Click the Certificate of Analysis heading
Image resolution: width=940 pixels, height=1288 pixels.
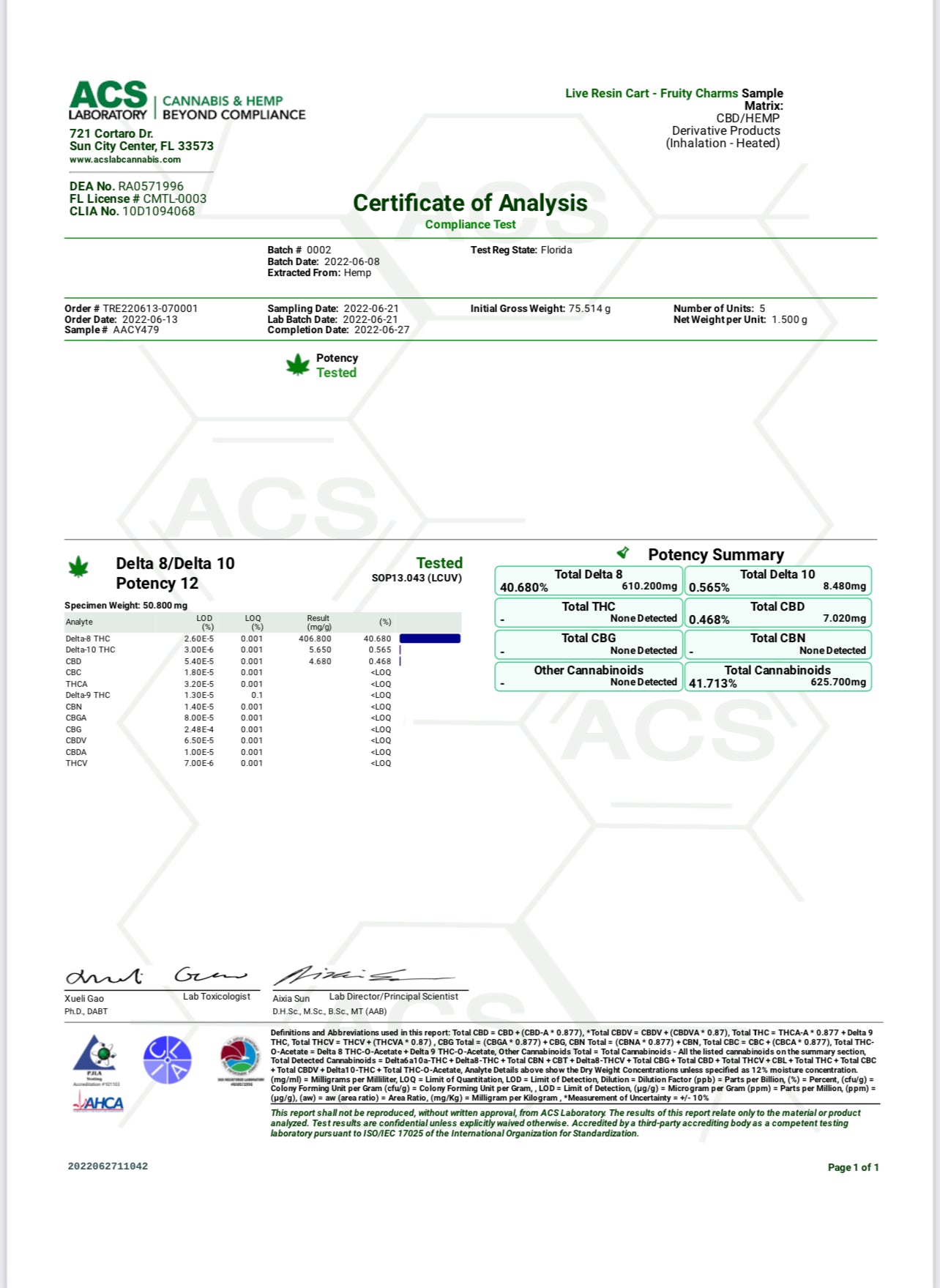(x=470, y=203)
